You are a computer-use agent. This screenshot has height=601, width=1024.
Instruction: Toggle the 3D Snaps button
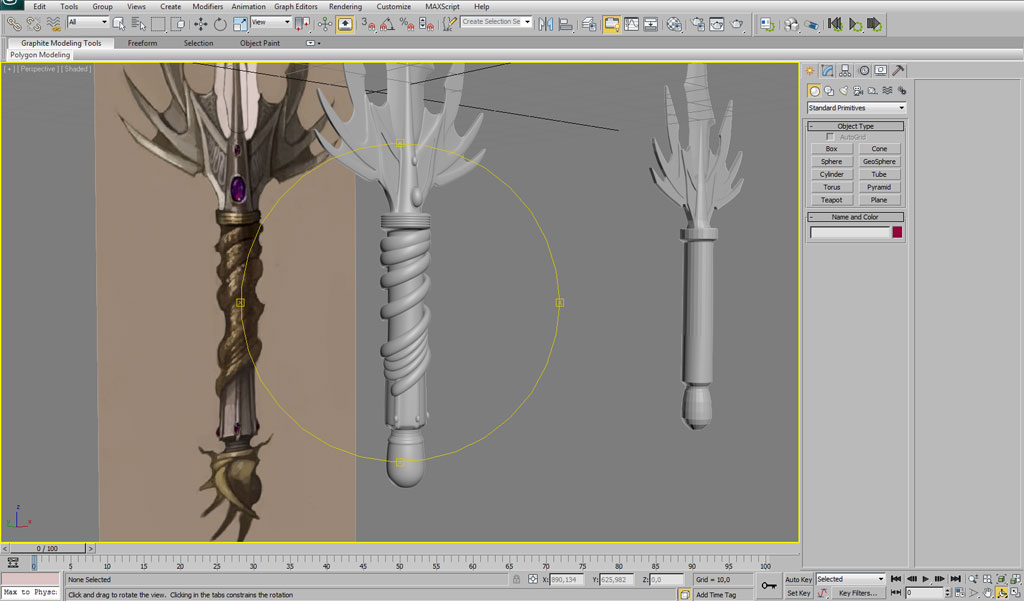tap(368, 24)
